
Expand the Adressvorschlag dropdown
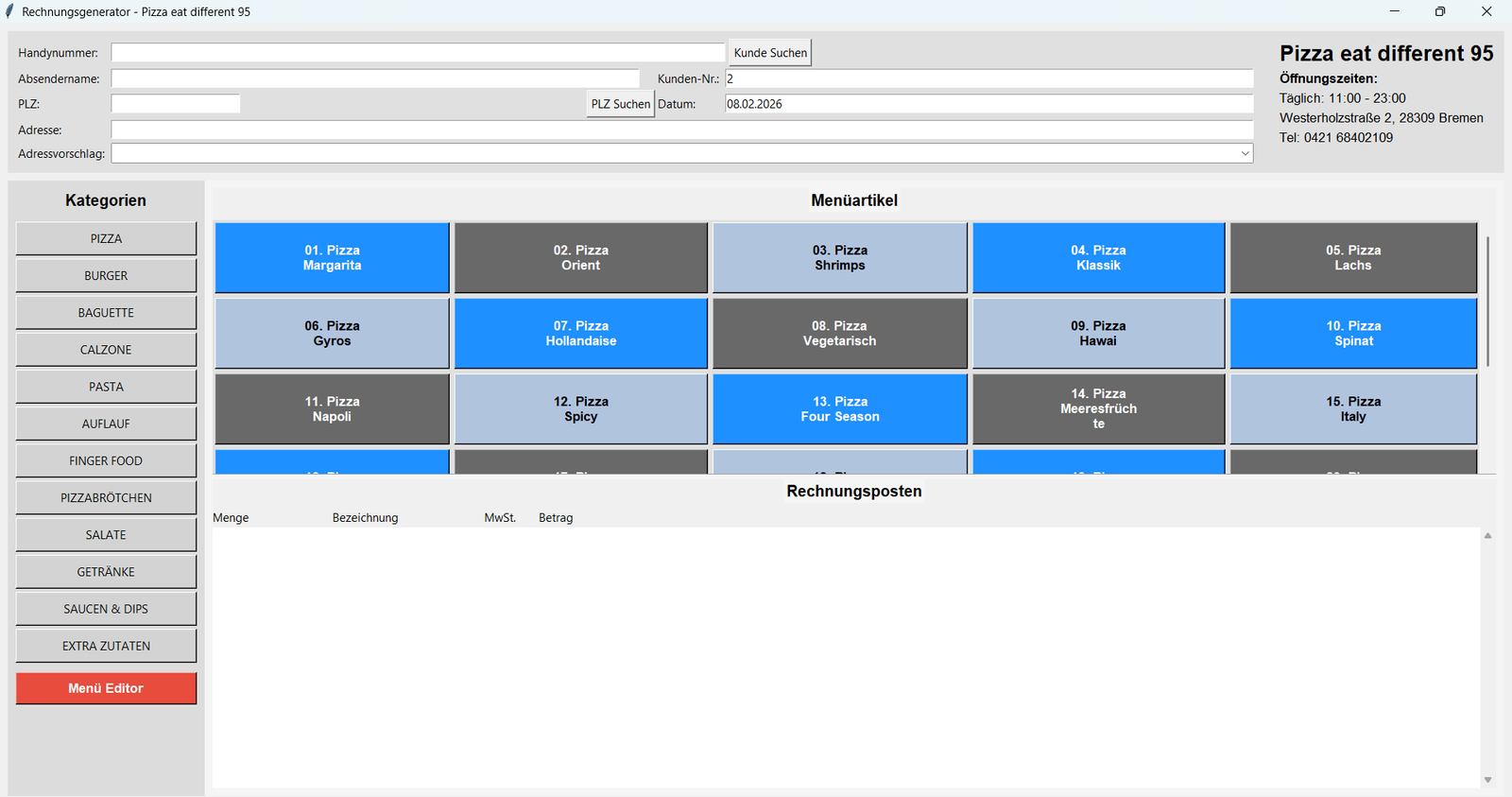click(x=1245, y=153)
